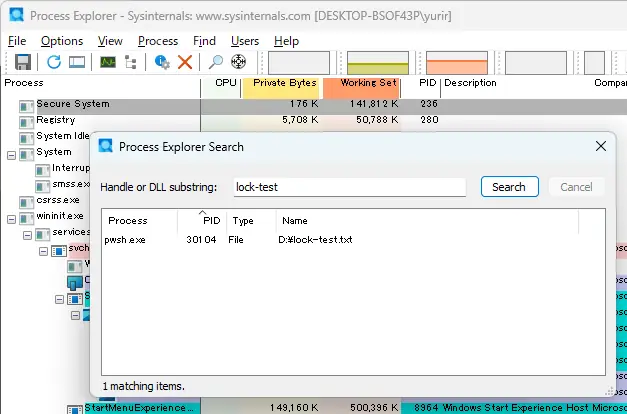Open the process Properties gear icon

[162, 62]
